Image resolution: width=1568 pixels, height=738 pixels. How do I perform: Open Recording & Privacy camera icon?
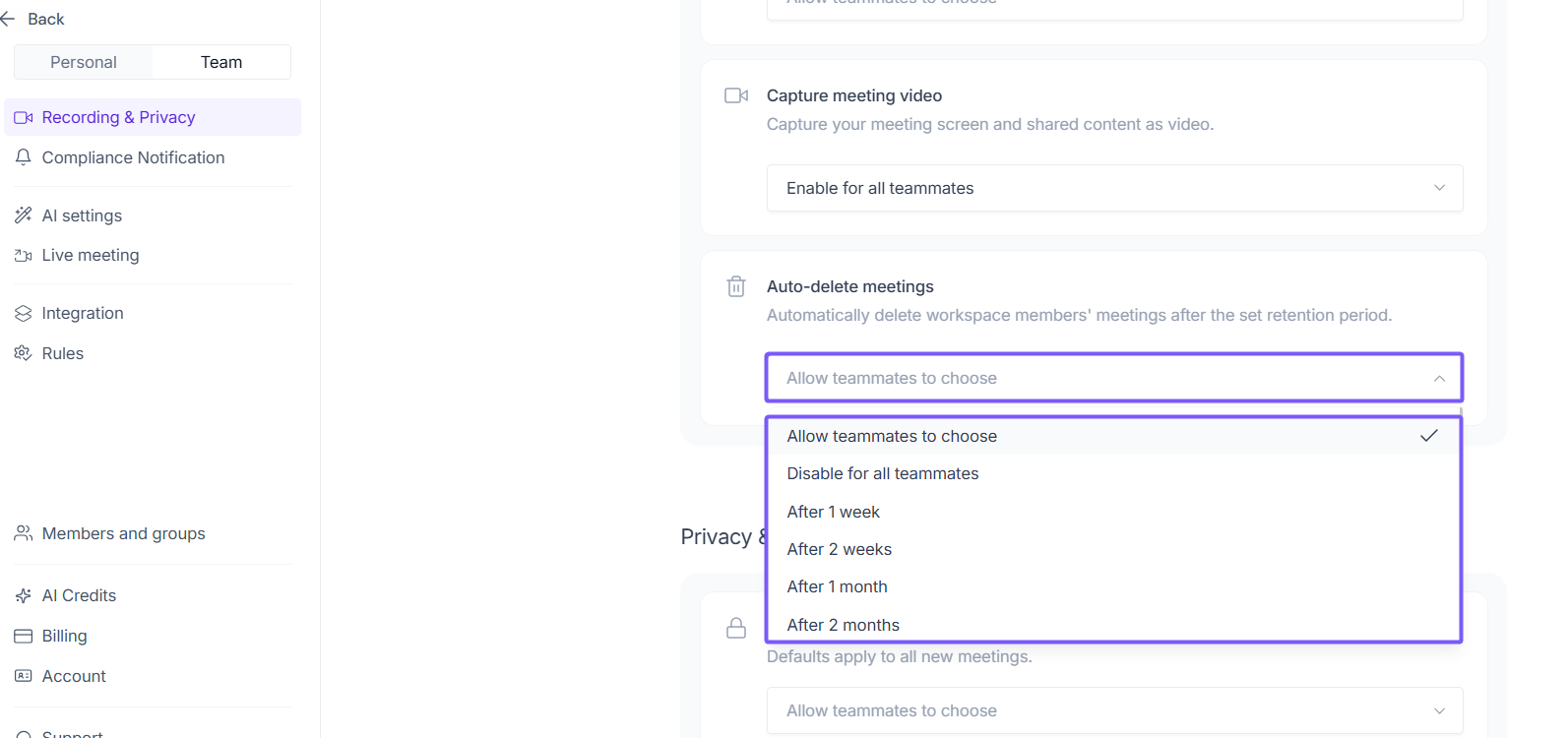pyautogui.click(x=24, y=118)
